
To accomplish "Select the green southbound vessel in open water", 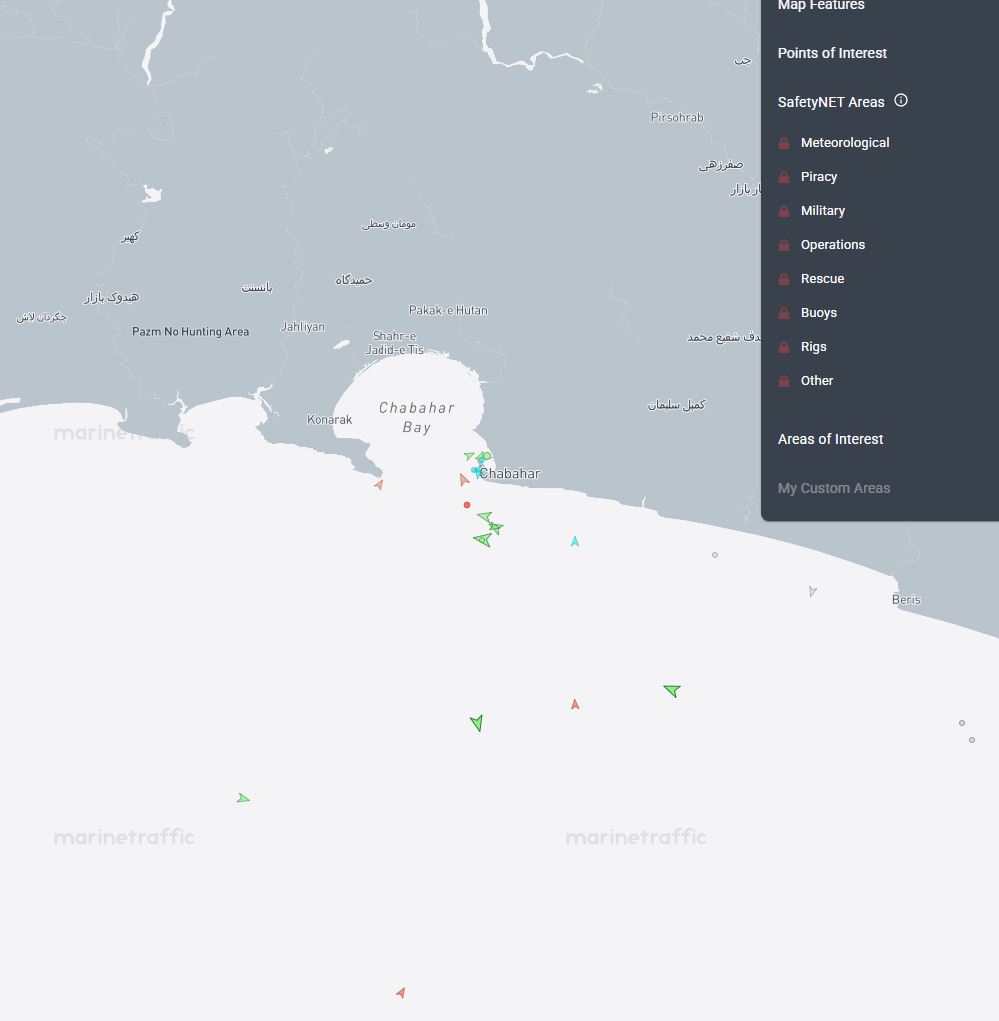I will [477, 723].
